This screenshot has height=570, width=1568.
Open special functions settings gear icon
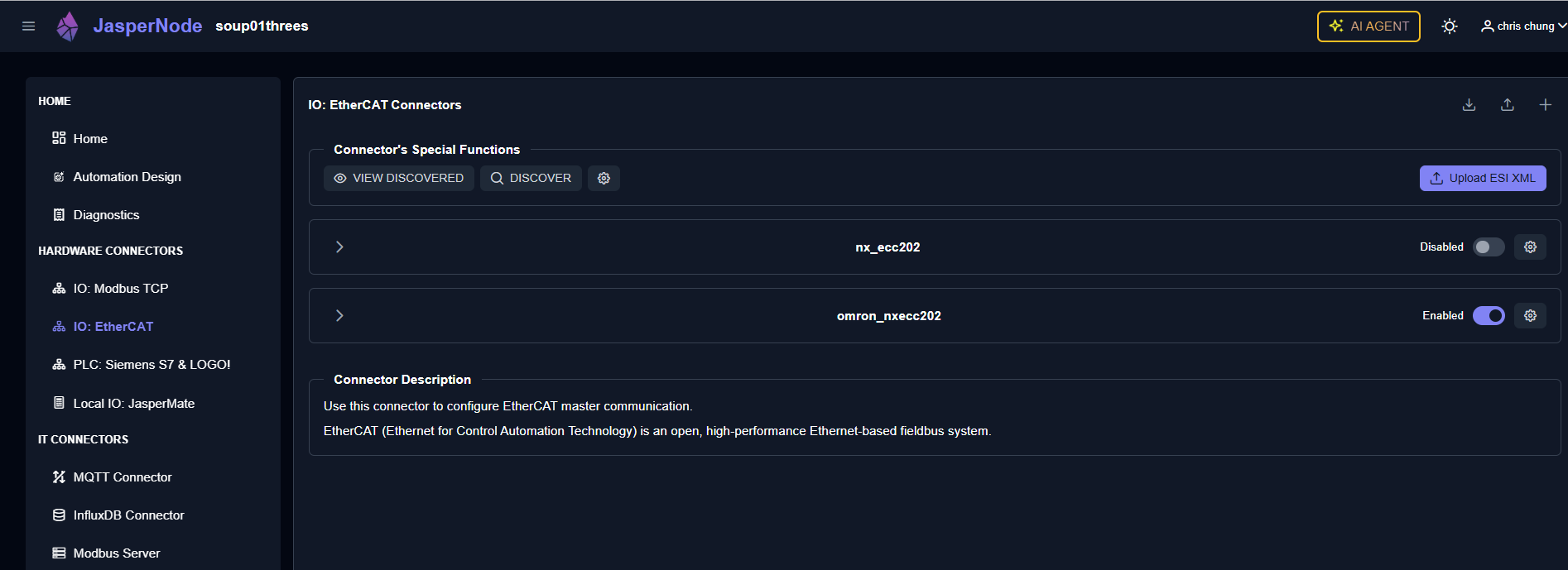604,179
